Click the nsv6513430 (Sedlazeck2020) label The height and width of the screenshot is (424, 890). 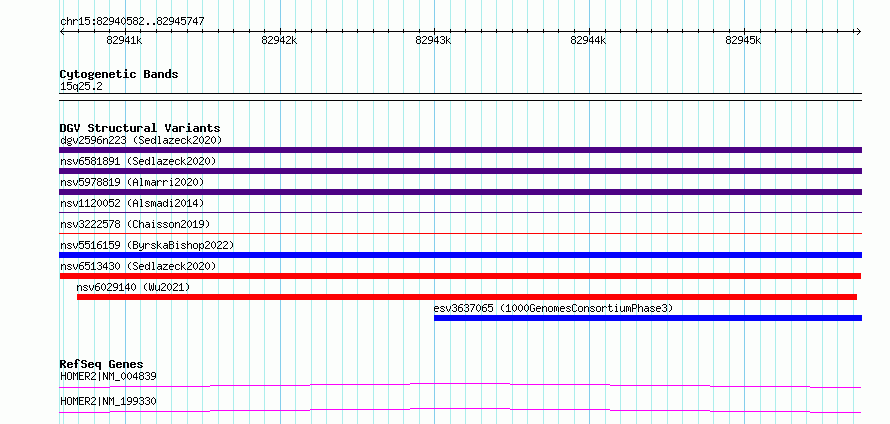coord(138,266)
